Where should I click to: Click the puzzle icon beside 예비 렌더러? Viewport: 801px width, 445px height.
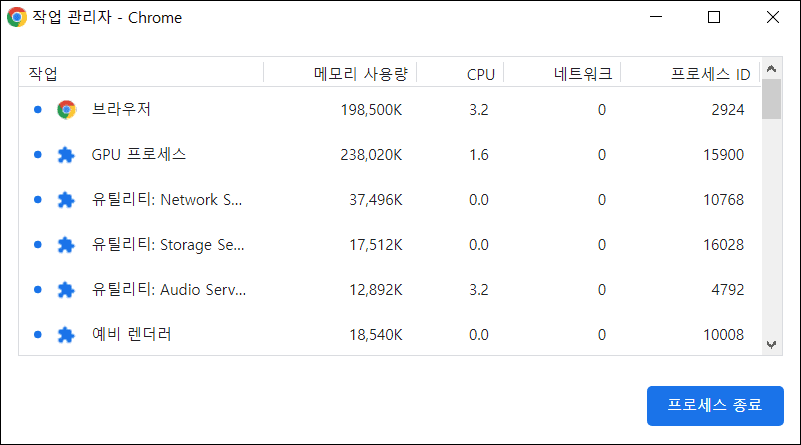point(66,335)
